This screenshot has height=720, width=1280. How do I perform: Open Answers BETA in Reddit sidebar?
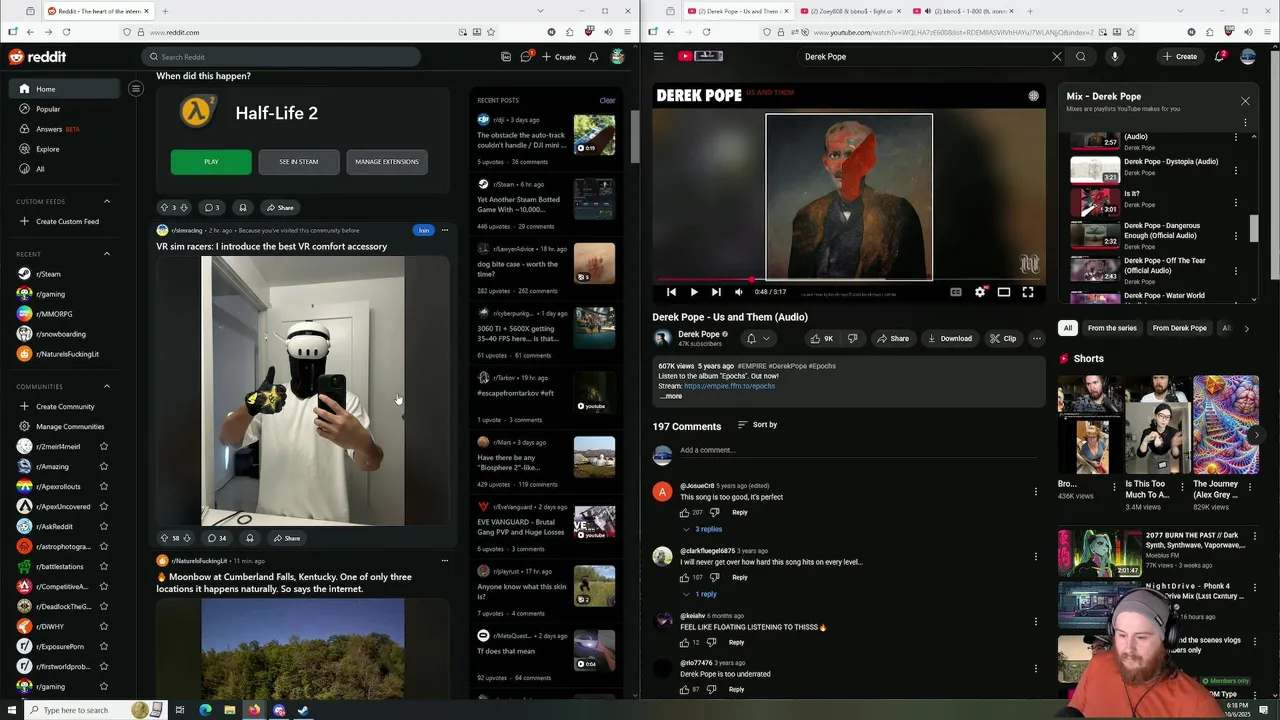click(x=66, y=129)
